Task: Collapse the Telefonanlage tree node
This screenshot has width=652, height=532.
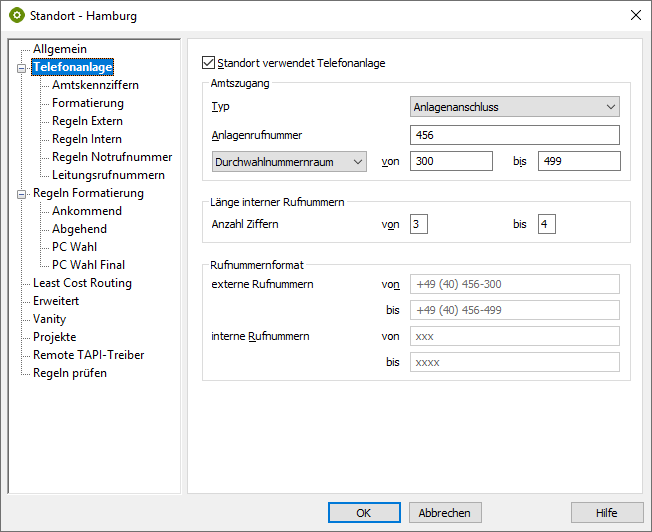Action: pos(22,68)
